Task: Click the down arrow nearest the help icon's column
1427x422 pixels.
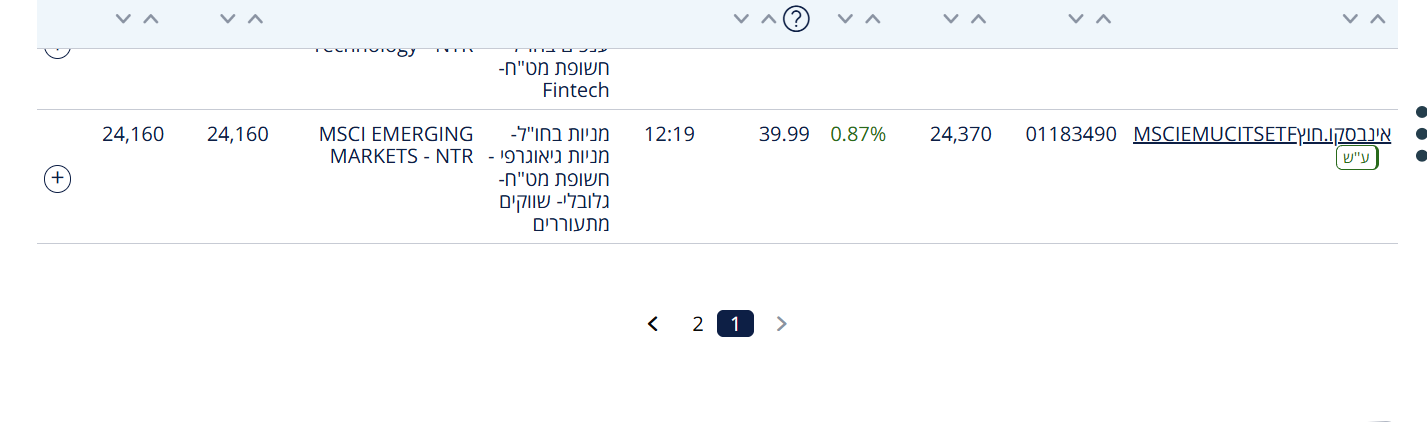Action: click(741, 19)
